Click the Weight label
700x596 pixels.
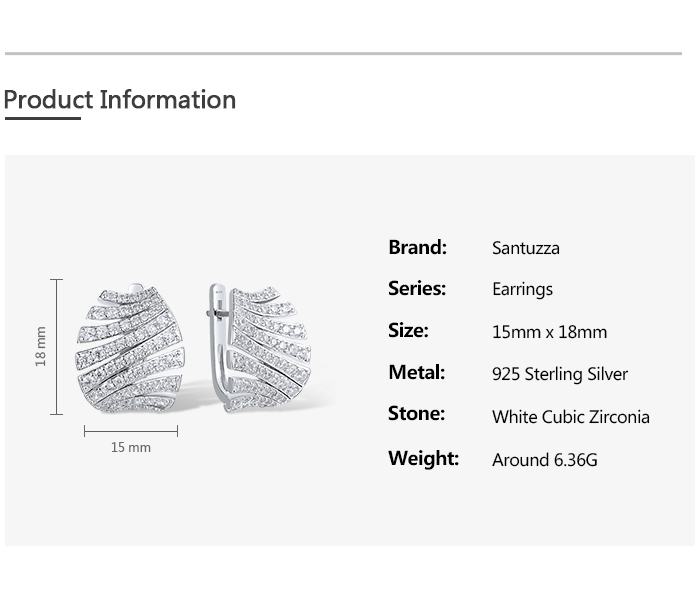423,459
